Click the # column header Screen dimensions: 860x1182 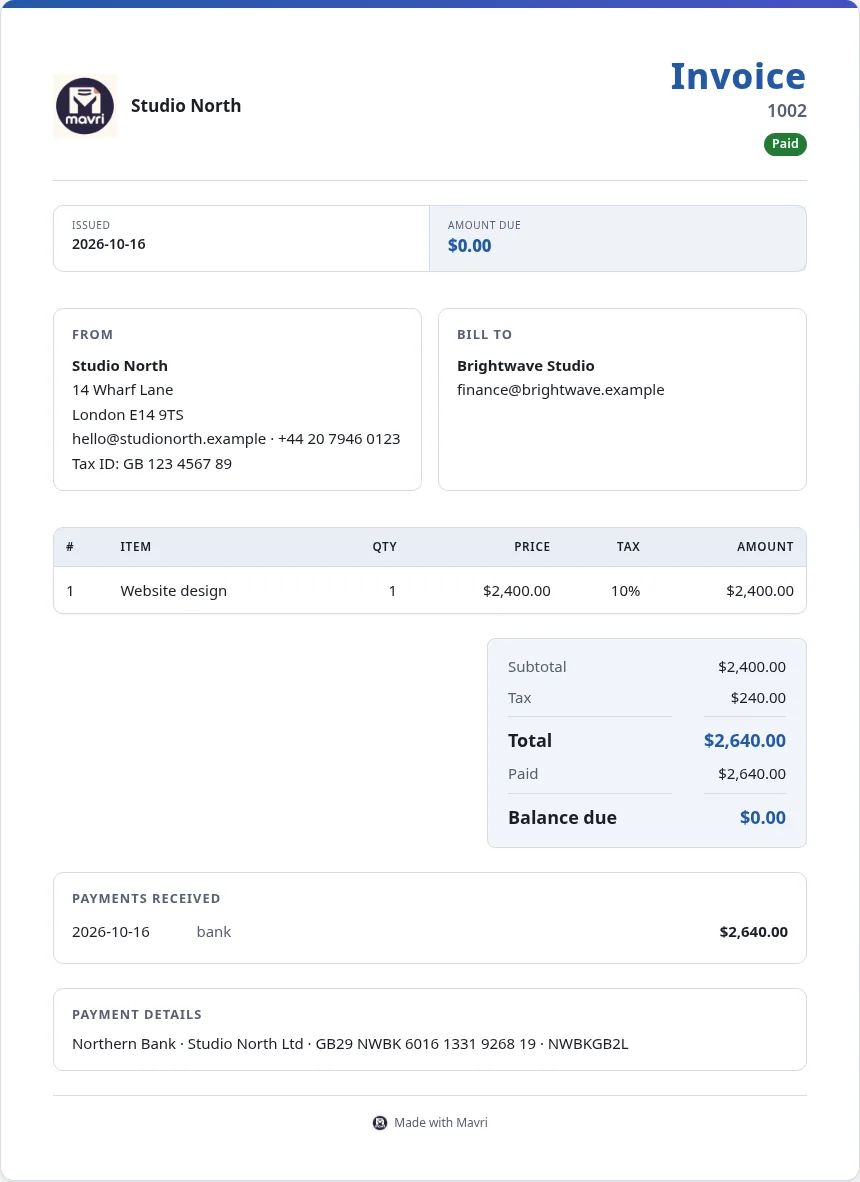pyautogui.click(x=70, y=547)
